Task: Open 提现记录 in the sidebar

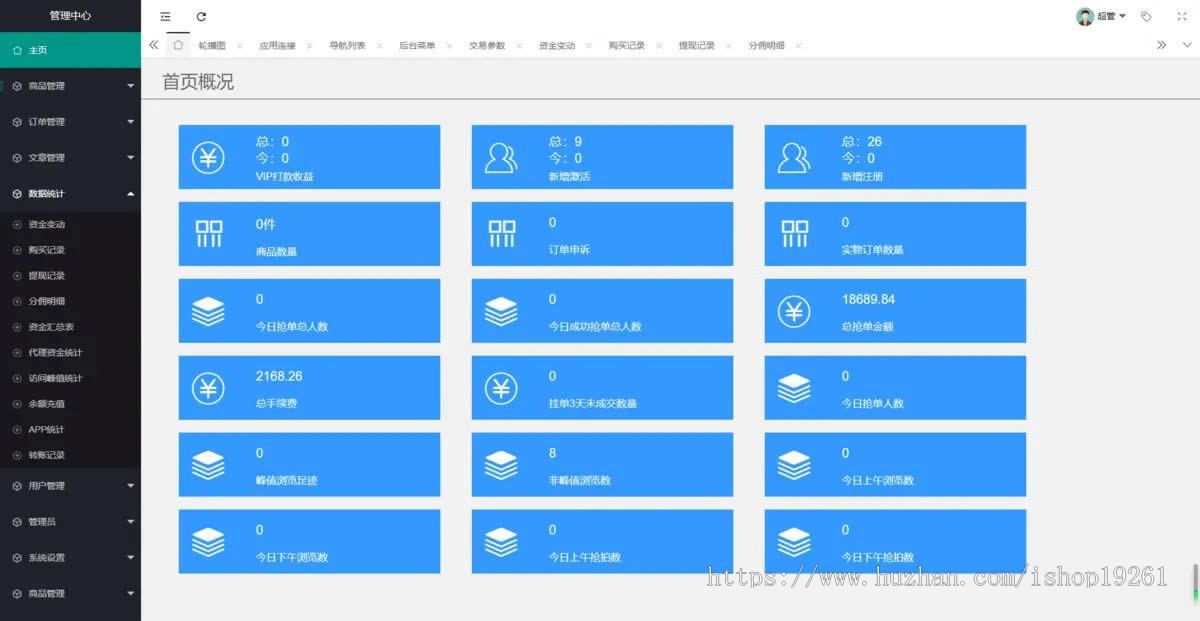Action: [70, 275]
